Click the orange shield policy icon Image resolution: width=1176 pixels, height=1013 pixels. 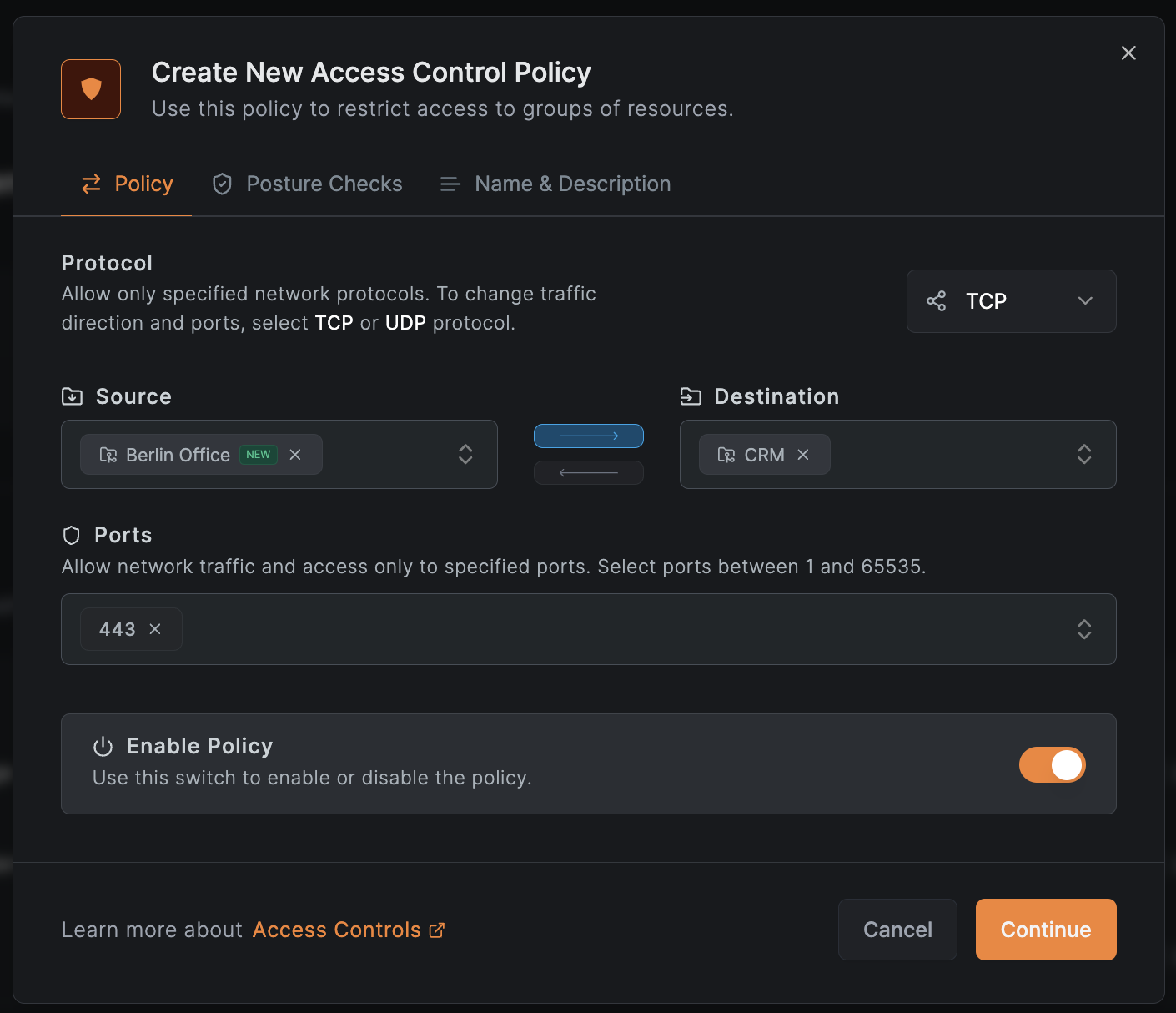[91, 89]
